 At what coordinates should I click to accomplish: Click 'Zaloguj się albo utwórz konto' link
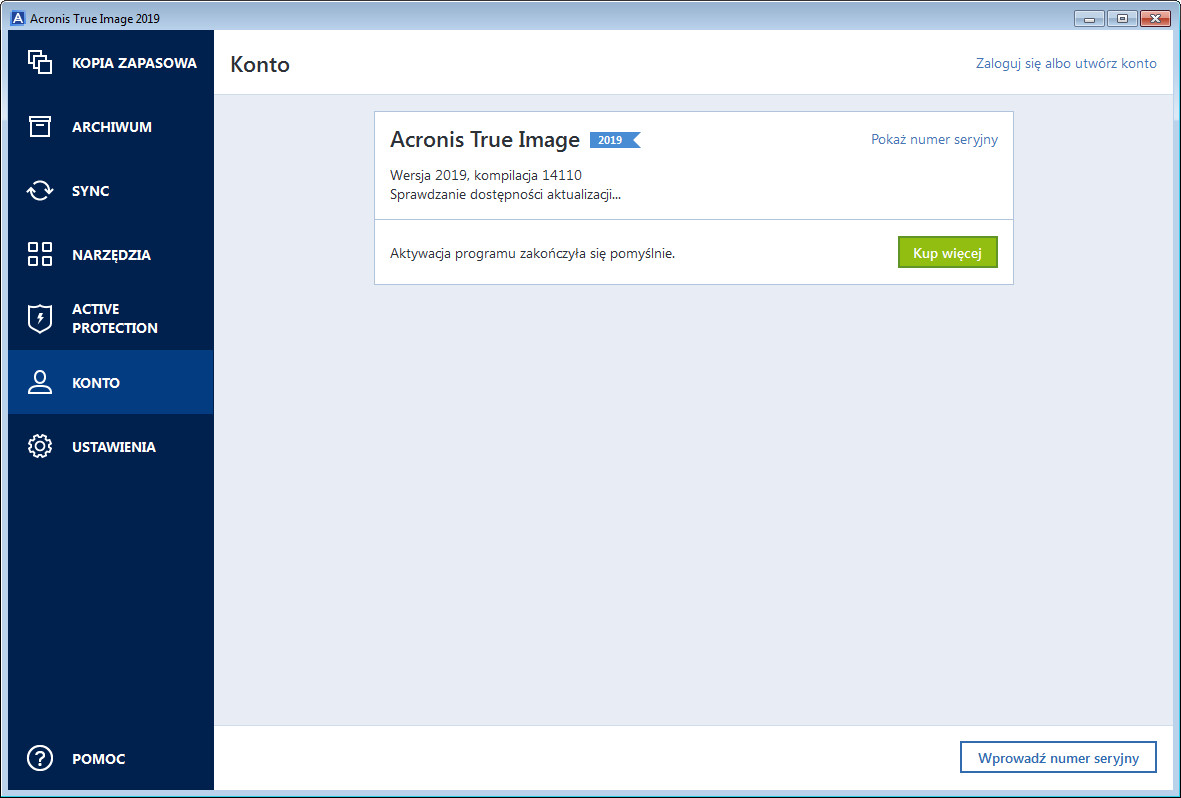(1066, 63)
